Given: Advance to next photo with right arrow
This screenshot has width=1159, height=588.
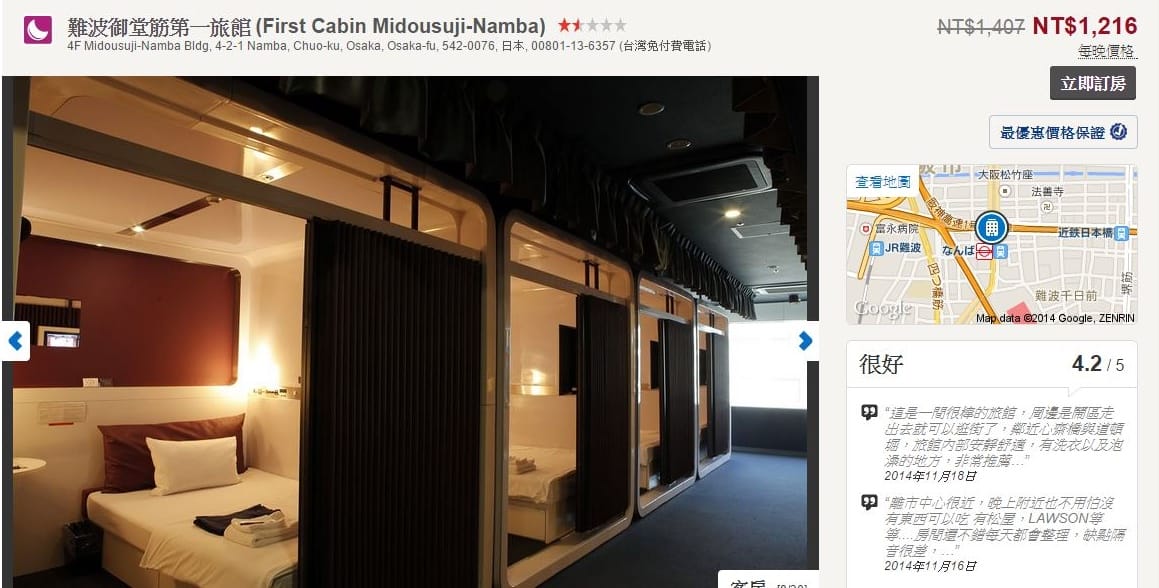Looking at the screenshot, I should [806, 341].
